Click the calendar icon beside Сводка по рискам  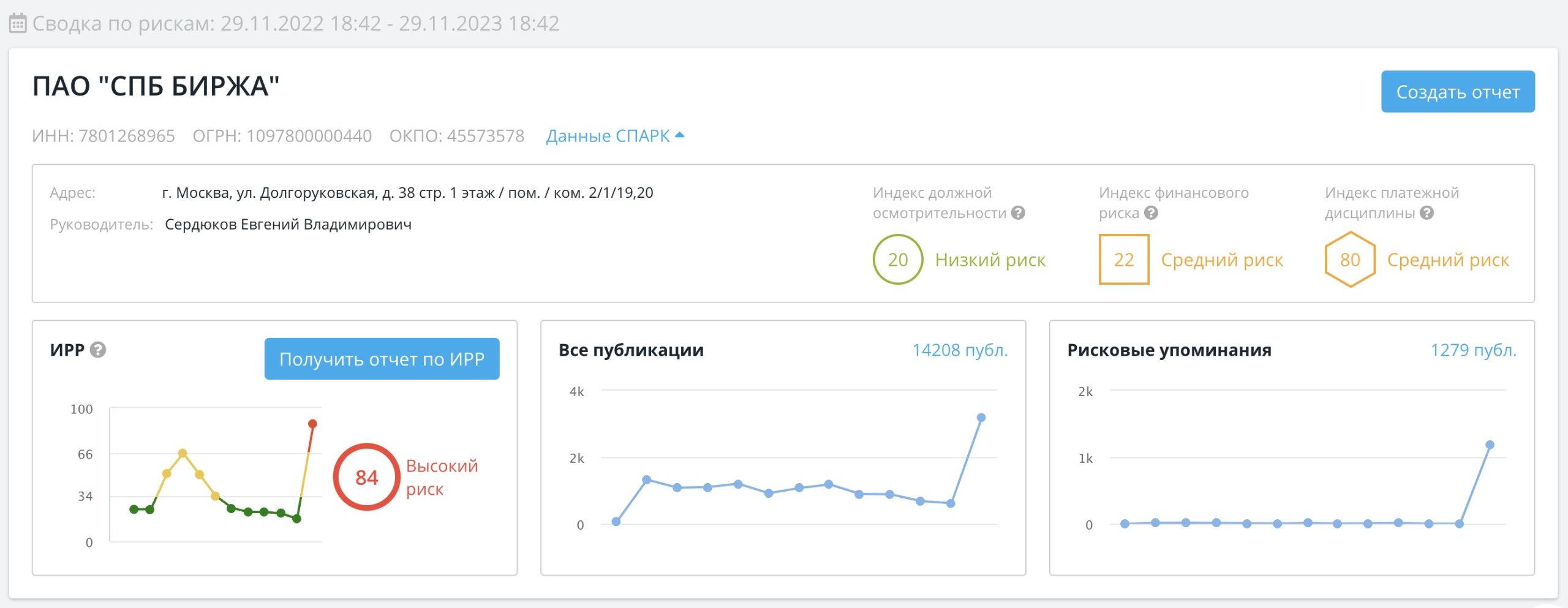coord(18,23)
